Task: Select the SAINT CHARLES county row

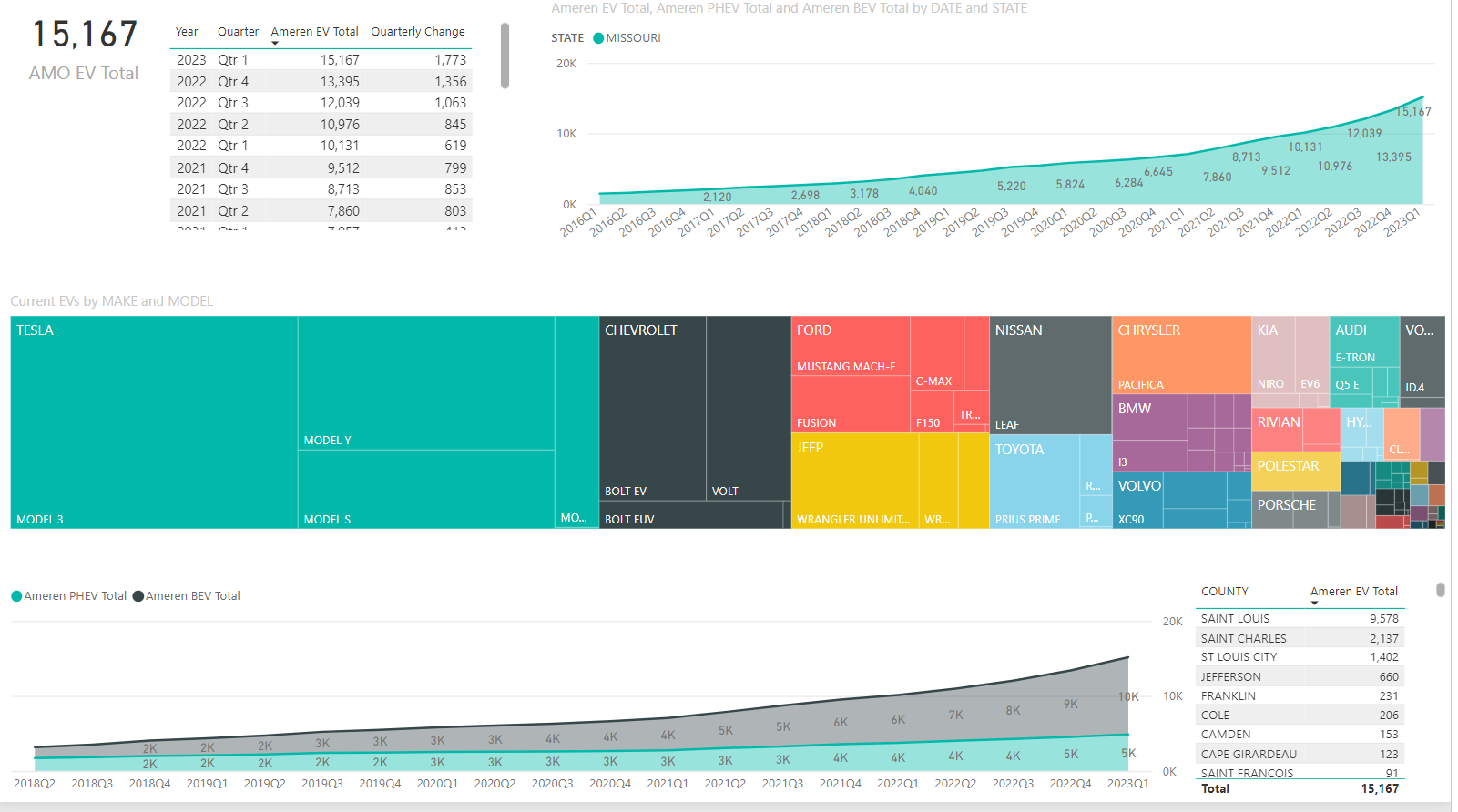Action: pyautogui.click(x=1299, y=639)
